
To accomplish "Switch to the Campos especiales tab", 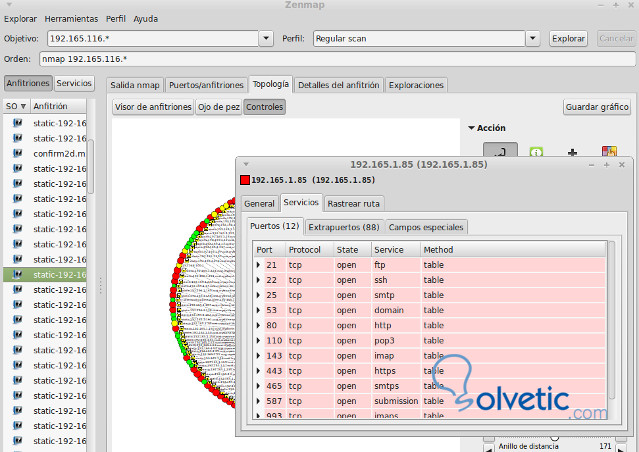I will [426, 227].
